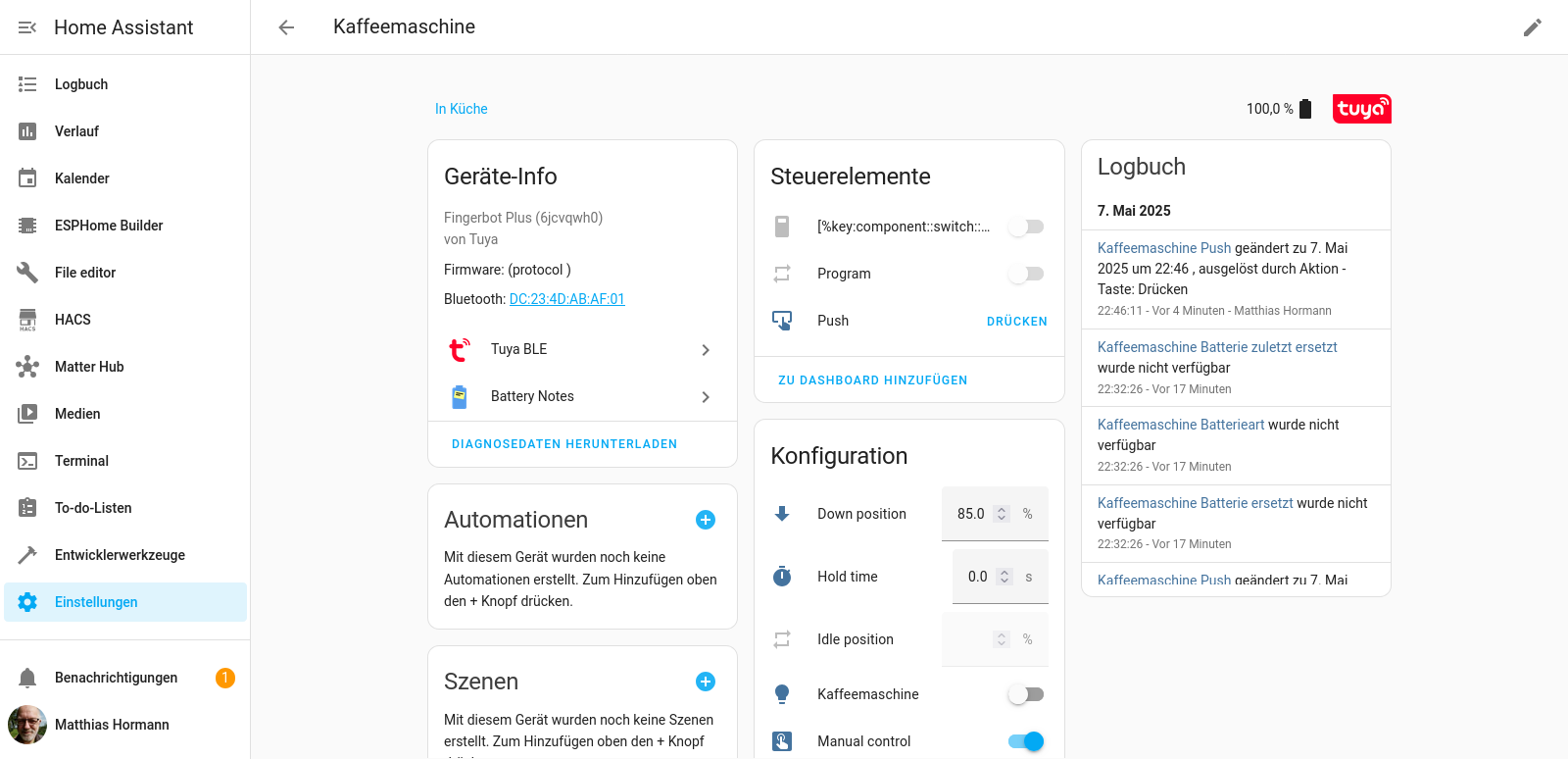
Task: Click the back arrow icon
Action: (x=286, y=27)
